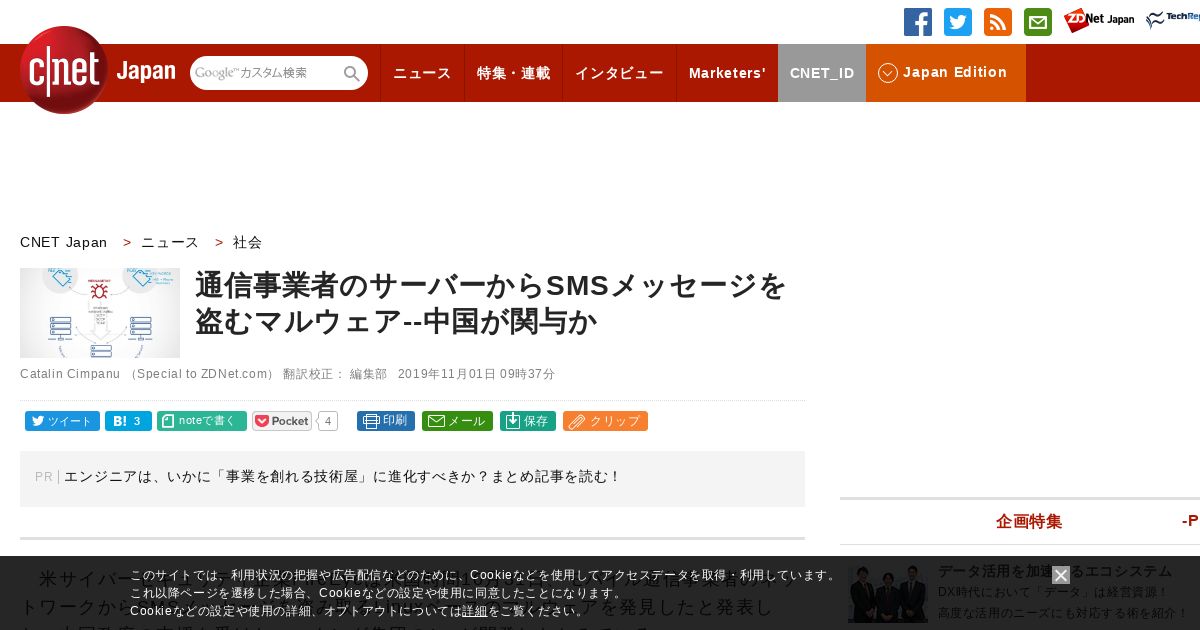Go to CNET Japan breadcrumb

click(64, 242)
